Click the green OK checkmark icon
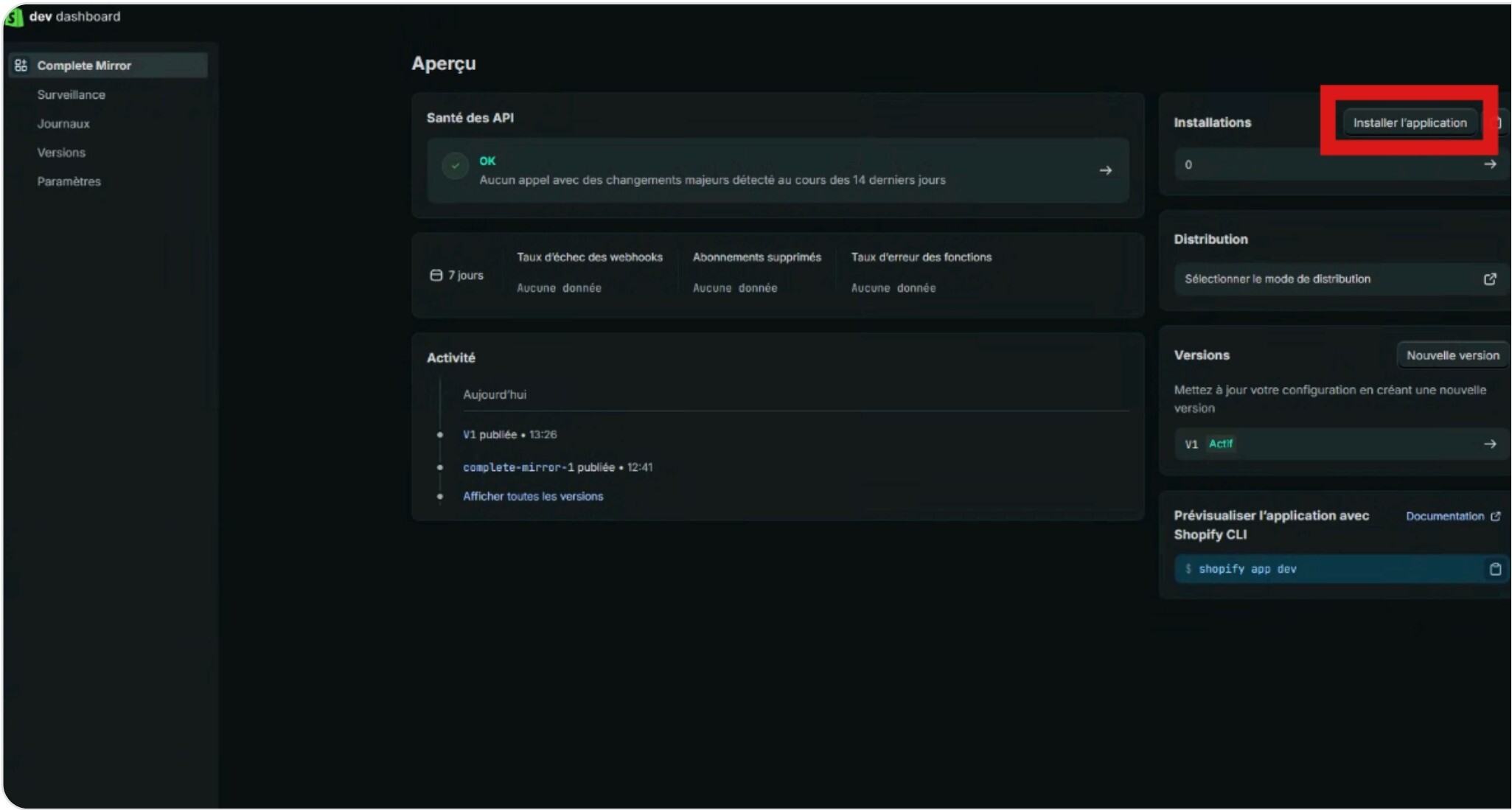Screen dimensions: 1512x810 point(455,166)
